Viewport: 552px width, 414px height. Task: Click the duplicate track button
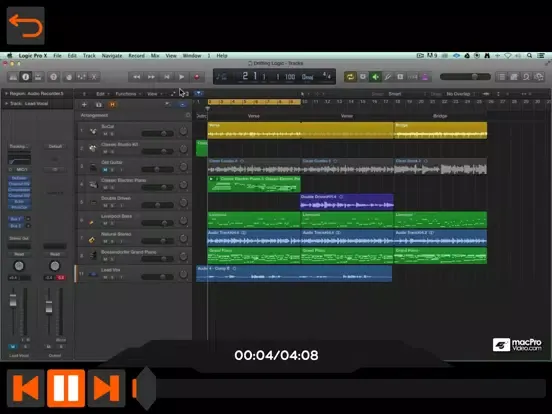(x=99, y=105)
